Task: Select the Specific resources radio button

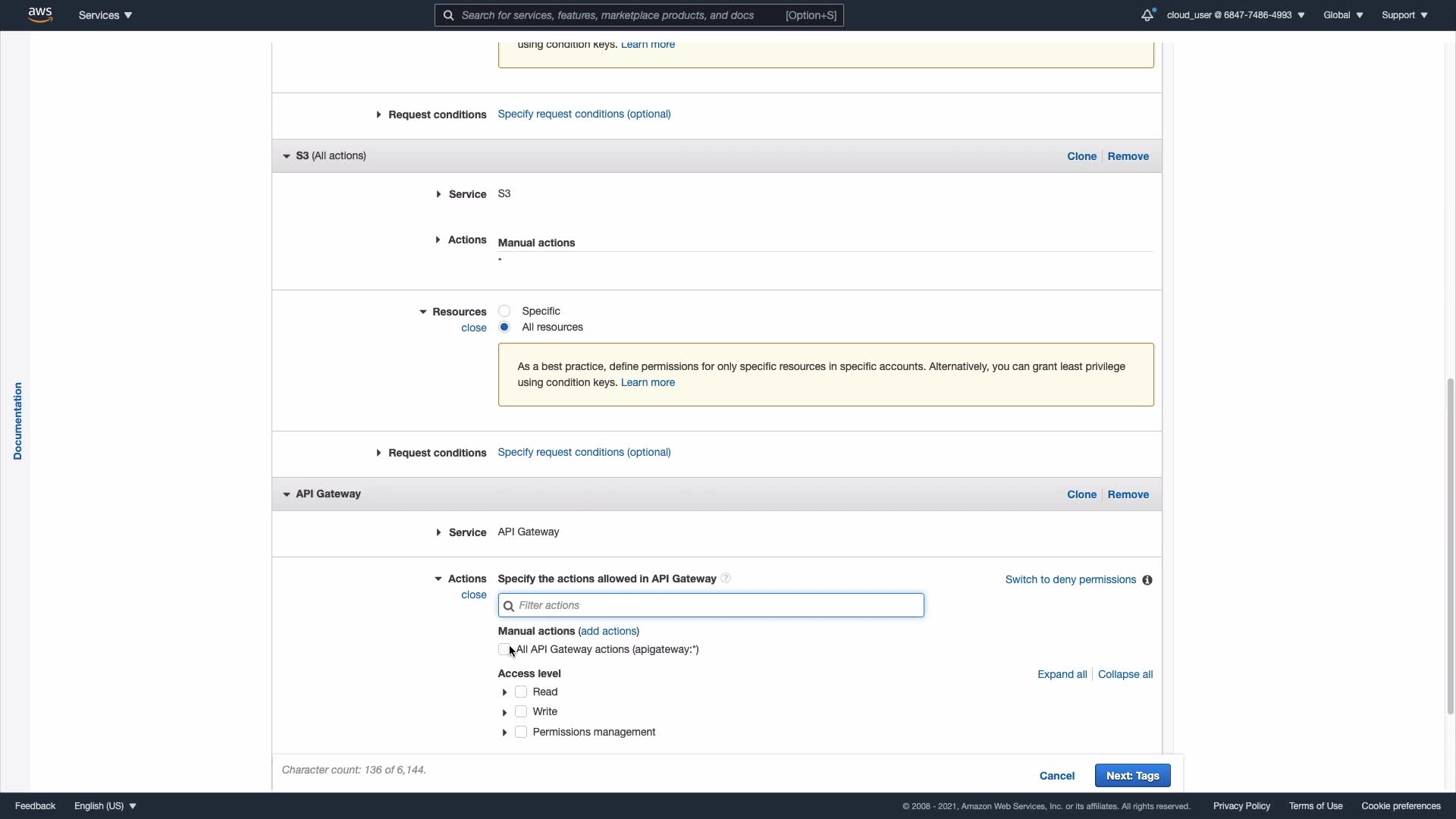Action: [504, 312]
